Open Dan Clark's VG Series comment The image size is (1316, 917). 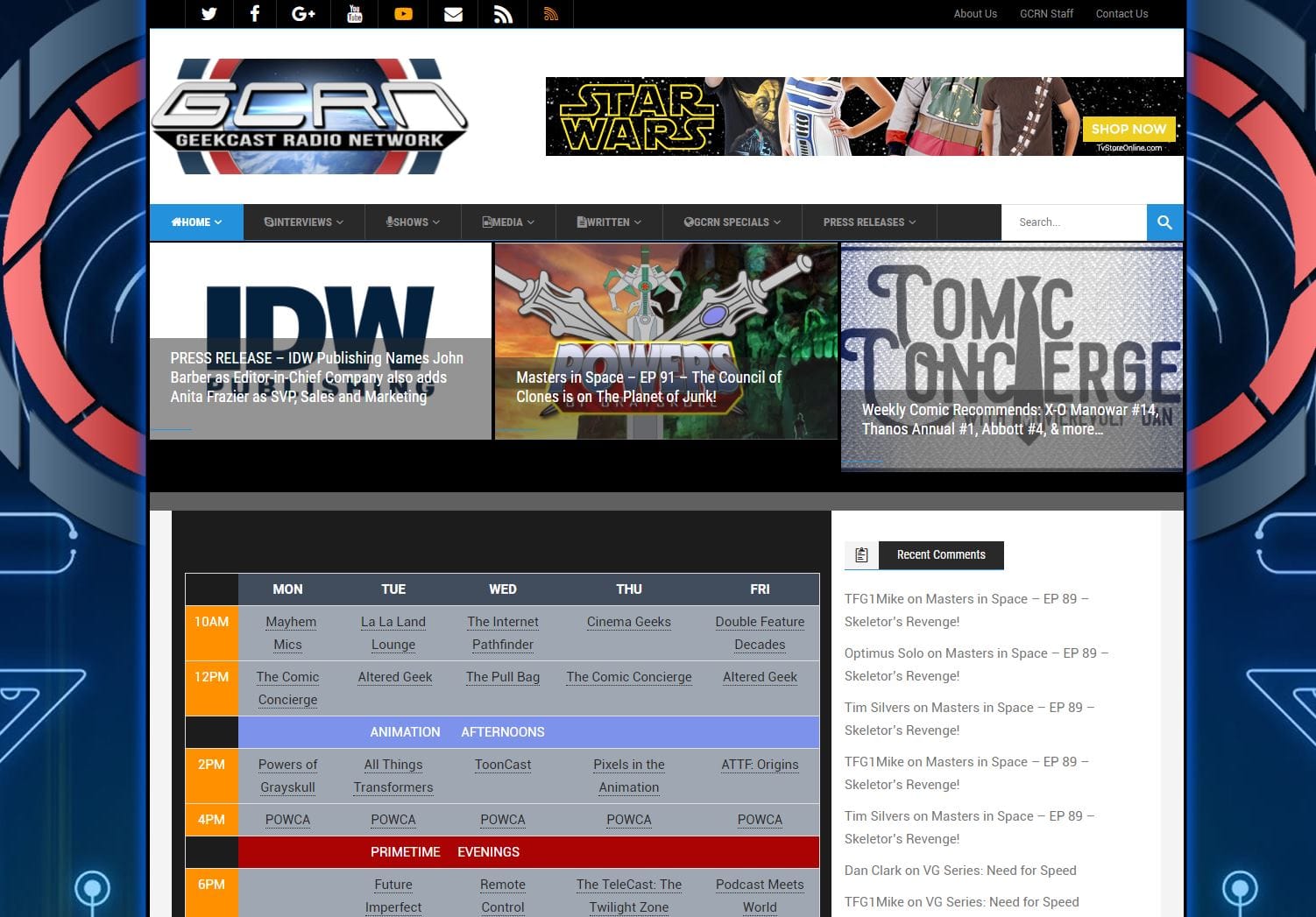[960, 871]
